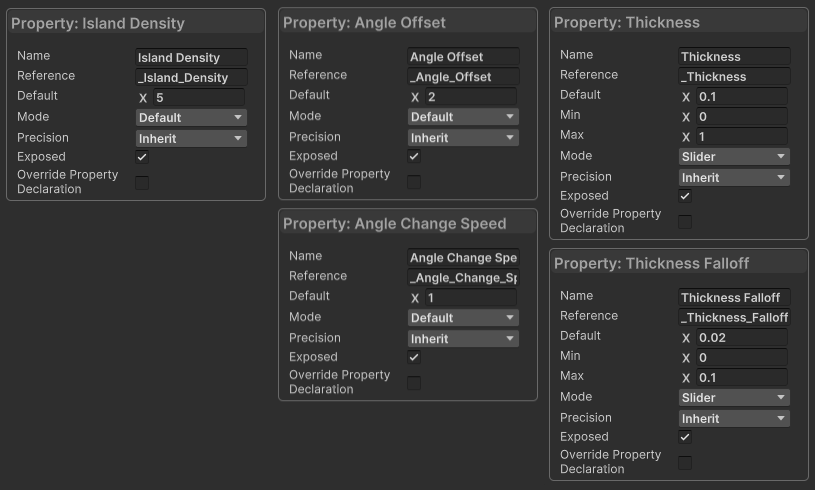Click the X label beside Island Density default
The height and width of the screenshot is (490, 815).
(143, 98)
